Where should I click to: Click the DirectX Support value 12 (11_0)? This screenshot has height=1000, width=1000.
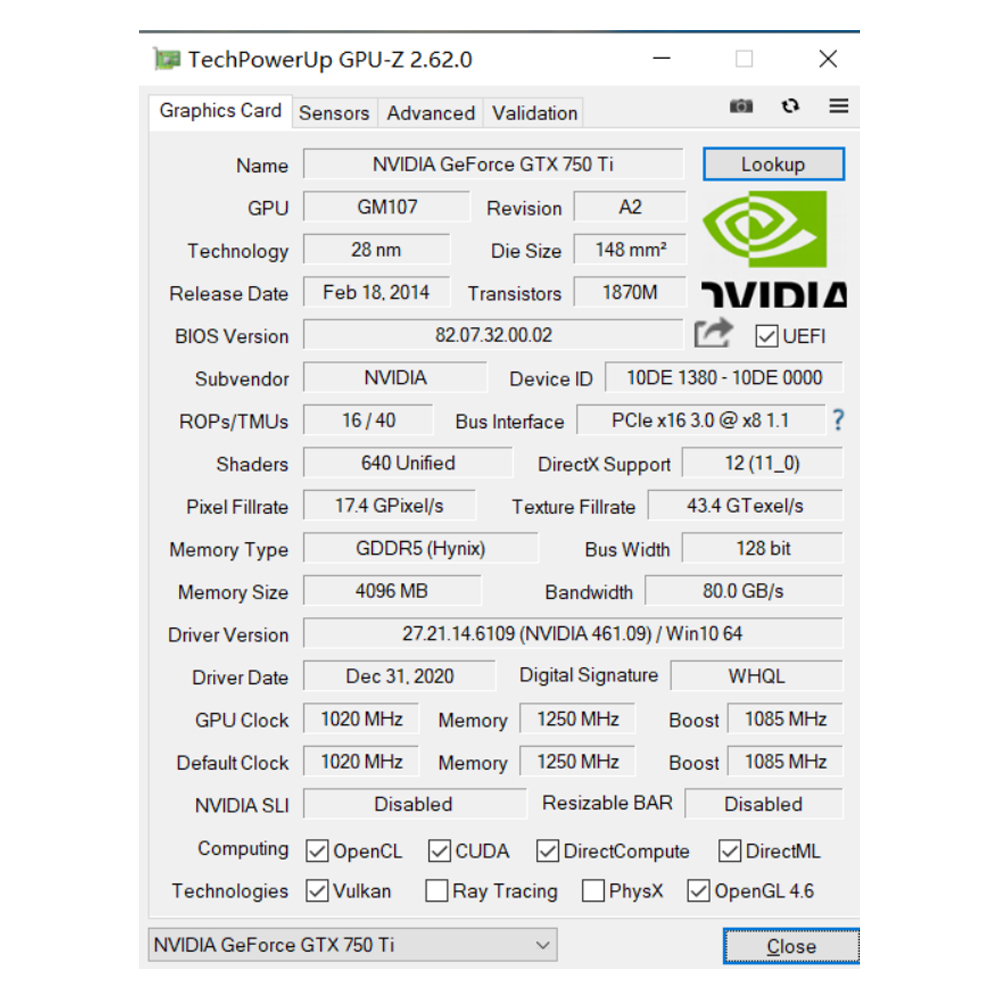coord(762,463)
